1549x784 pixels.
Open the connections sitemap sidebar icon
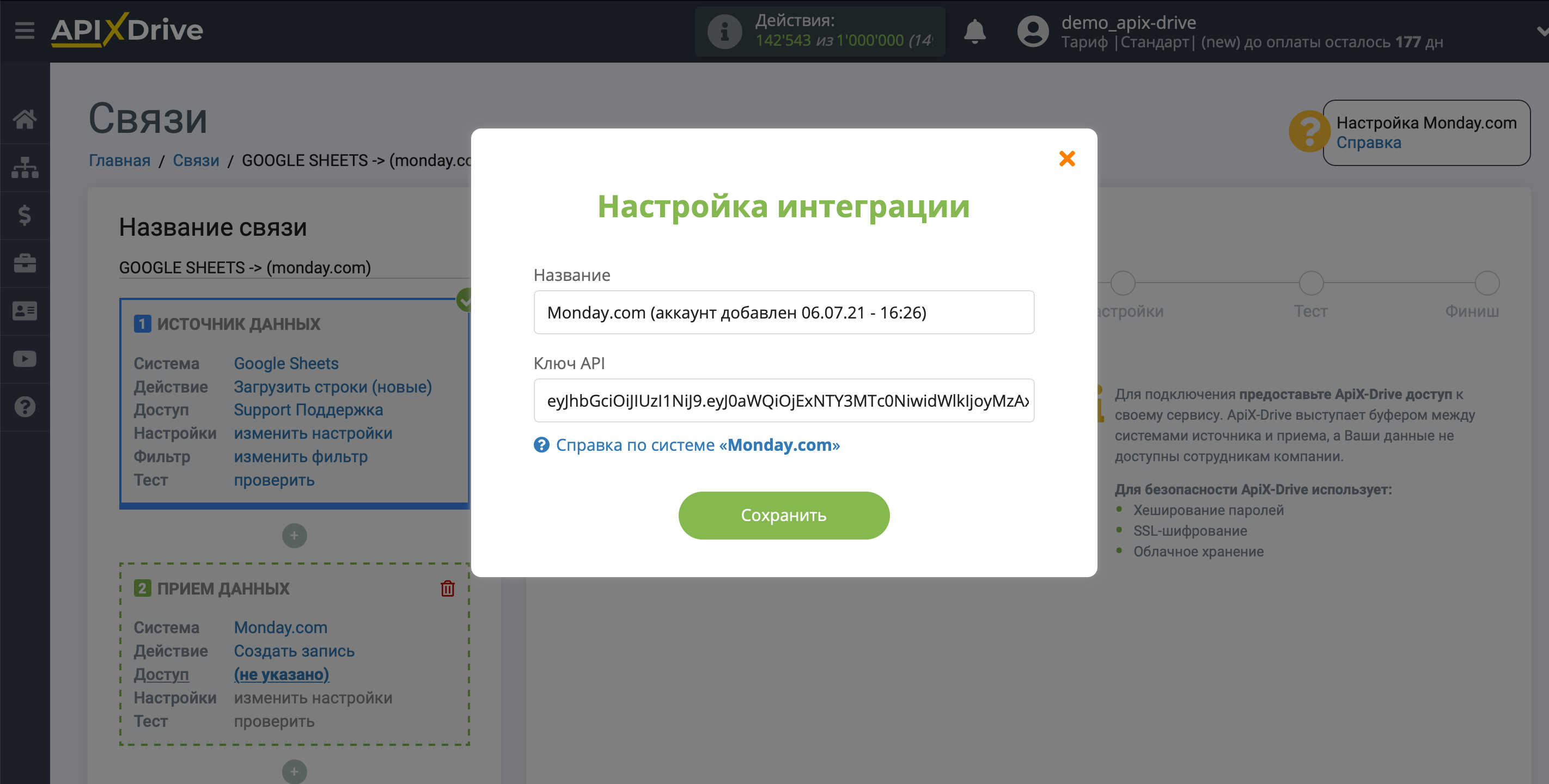pyautogui.click(x=25, y=167)
